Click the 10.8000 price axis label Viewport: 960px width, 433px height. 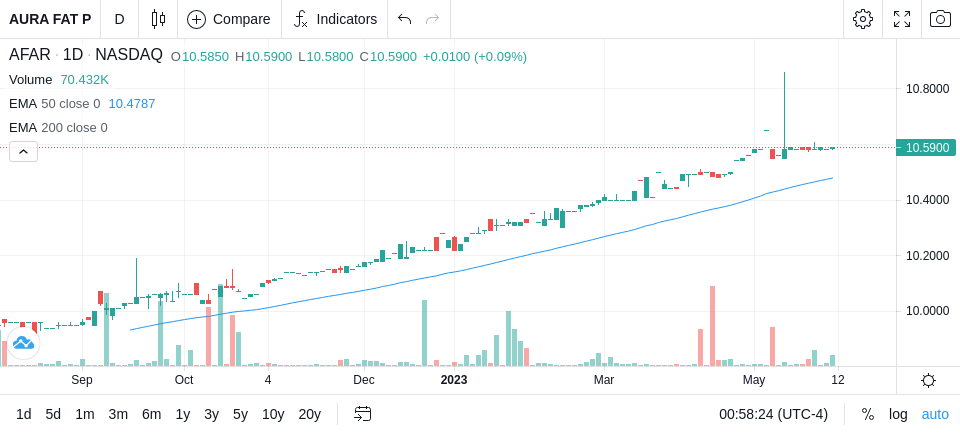[x=928, y=89]
